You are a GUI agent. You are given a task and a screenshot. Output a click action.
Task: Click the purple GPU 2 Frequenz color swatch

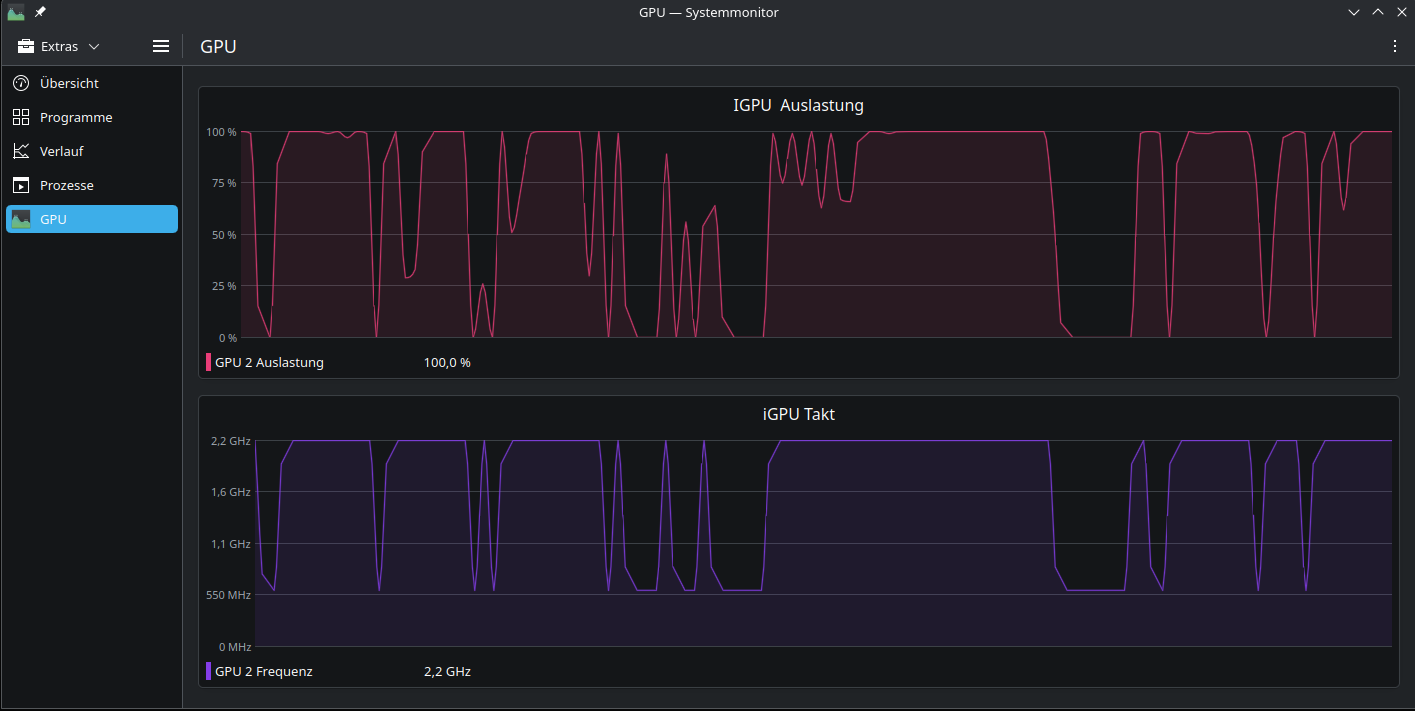tap(208, 671)
